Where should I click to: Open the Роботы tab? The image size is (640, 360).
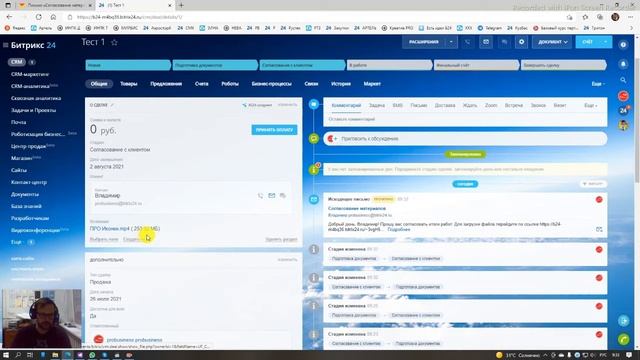click(x=230, y=84)
